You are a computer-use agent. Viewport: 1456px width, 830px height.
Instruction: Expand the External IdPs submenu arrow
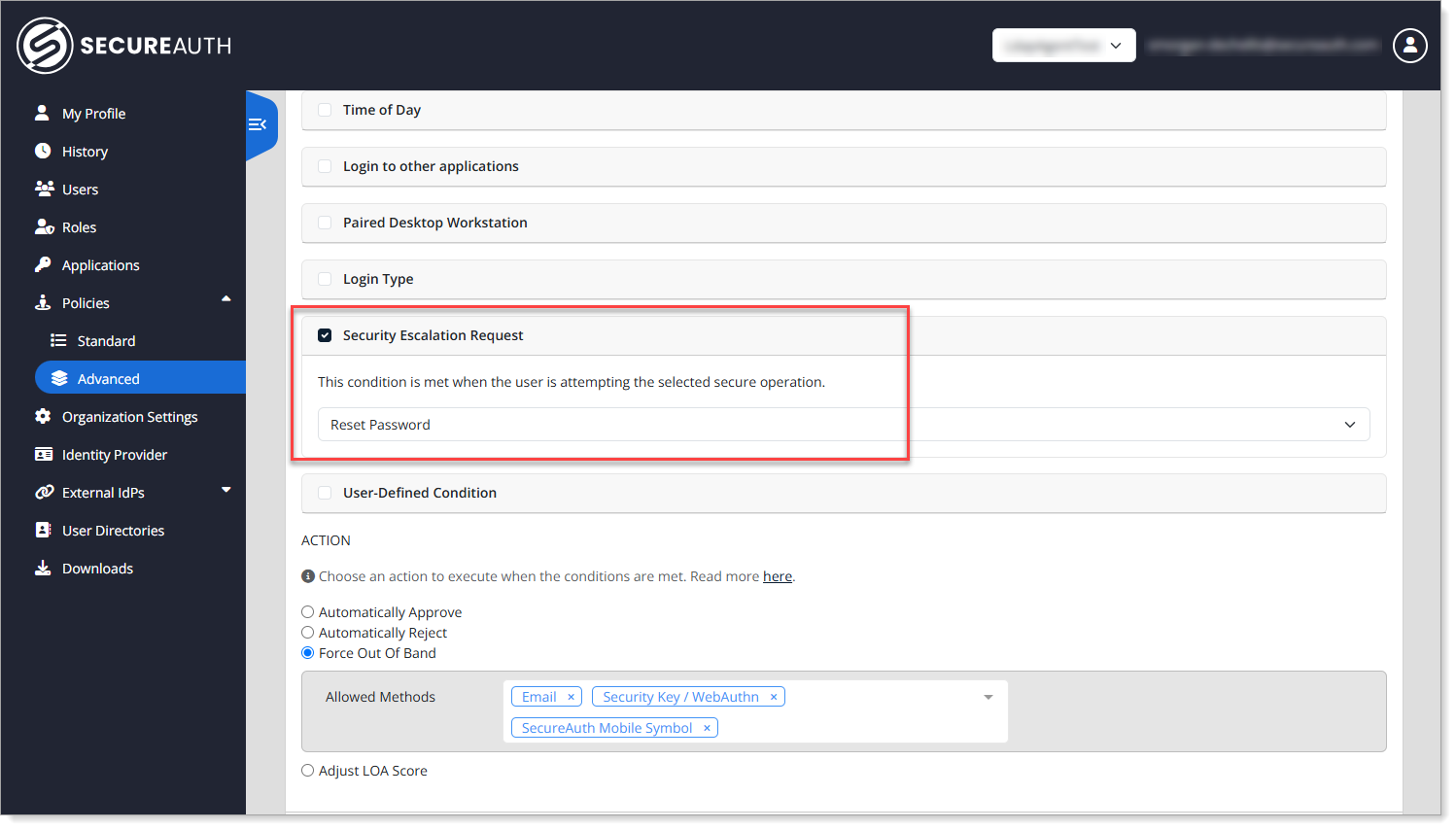click(226, 490)
